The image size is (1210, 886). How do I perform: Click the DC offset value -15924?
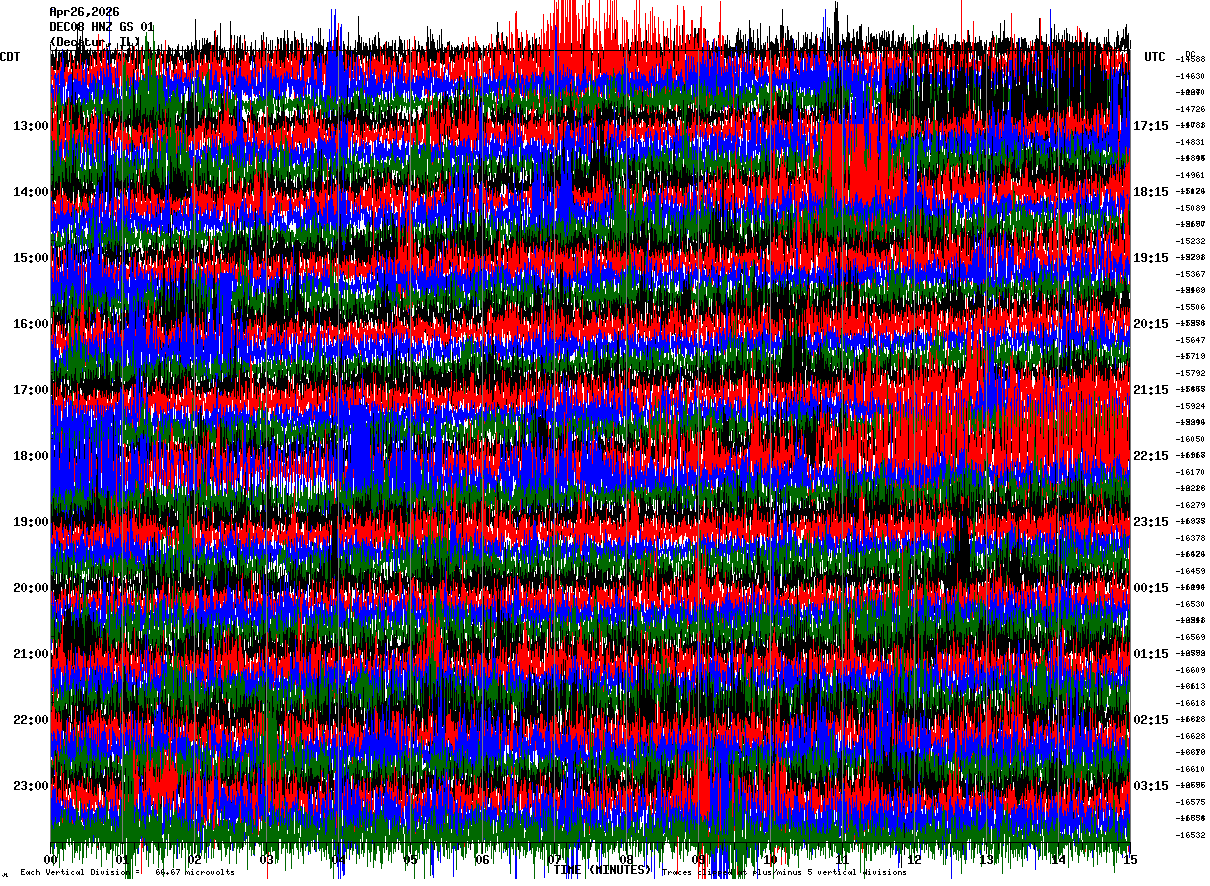pos(1190,406)
